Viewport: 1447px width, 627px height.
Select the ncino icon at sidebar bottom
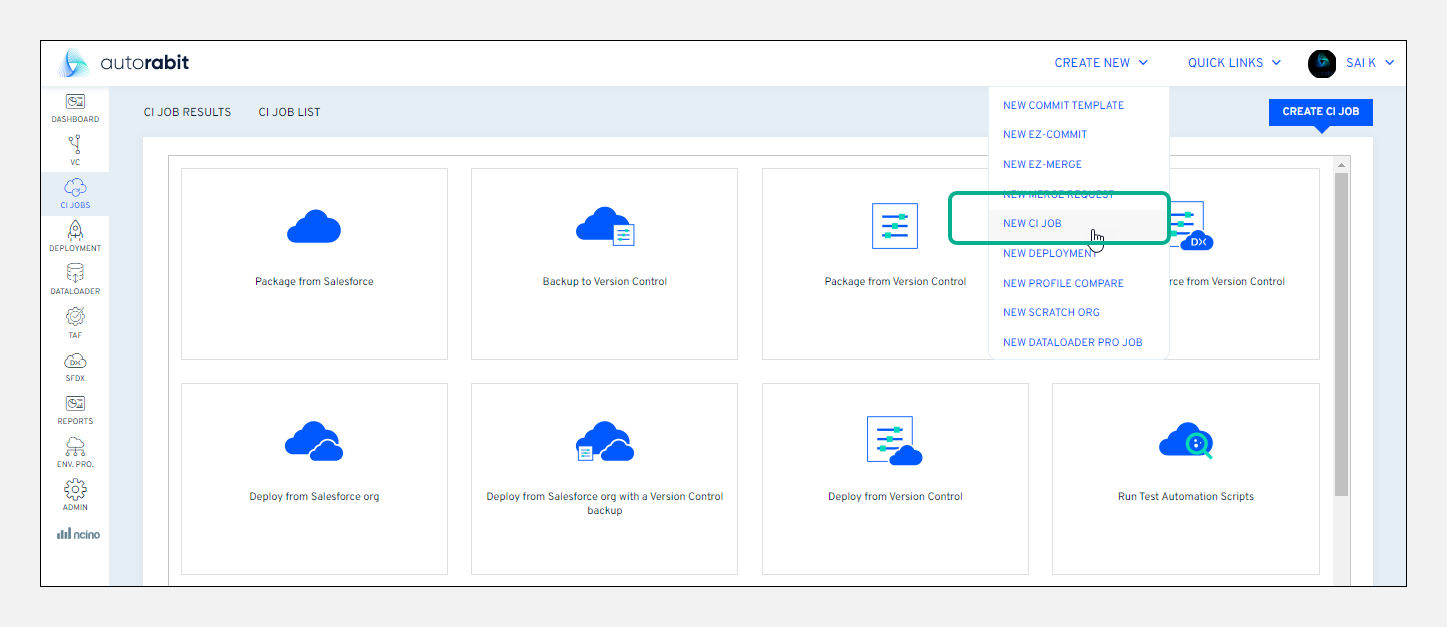[x=74, y=532]
